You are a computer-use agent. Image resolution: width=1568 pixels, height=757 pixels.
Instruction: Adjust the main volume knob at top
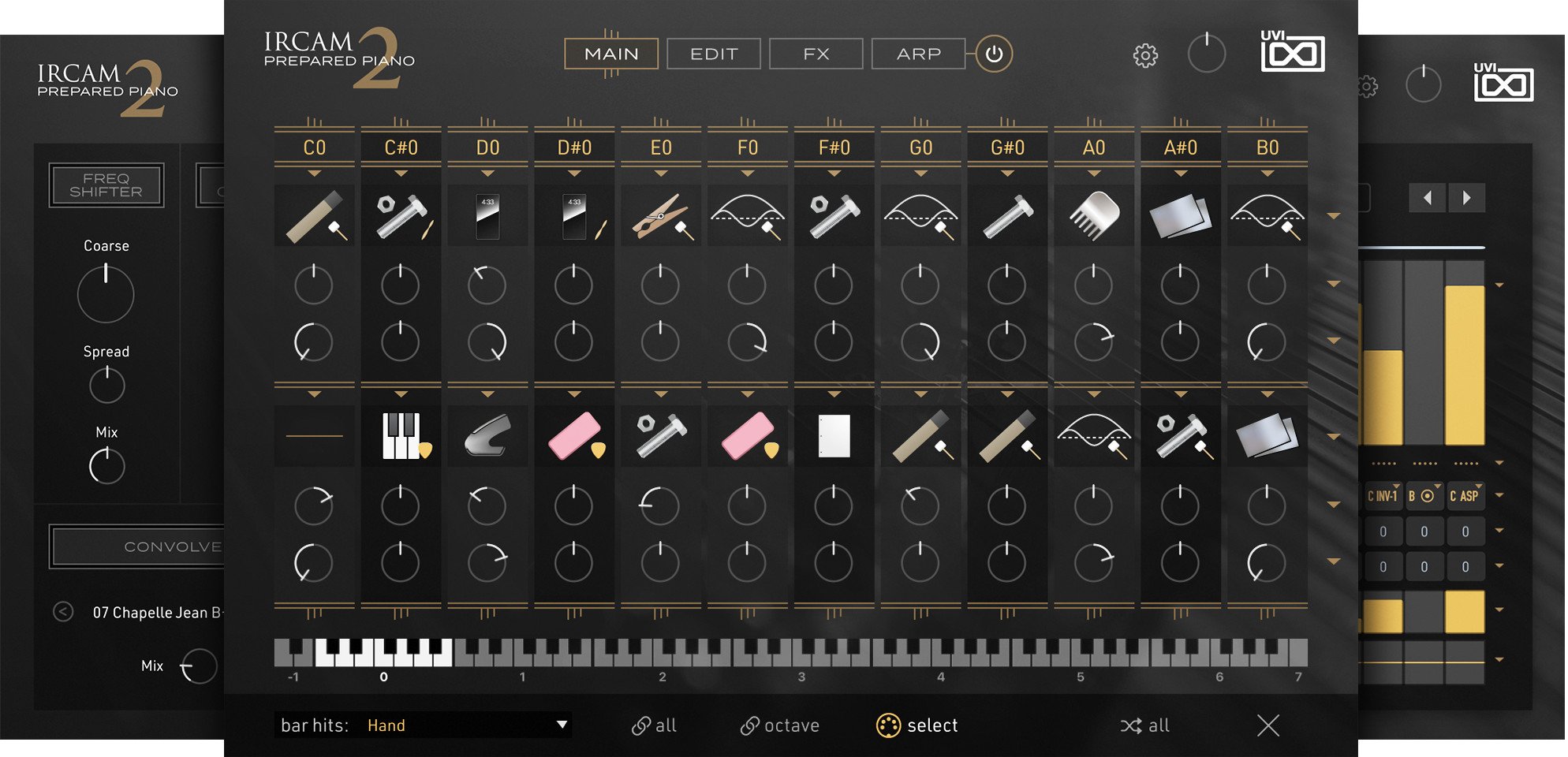pyautogui.click(x=1207, y=54)
